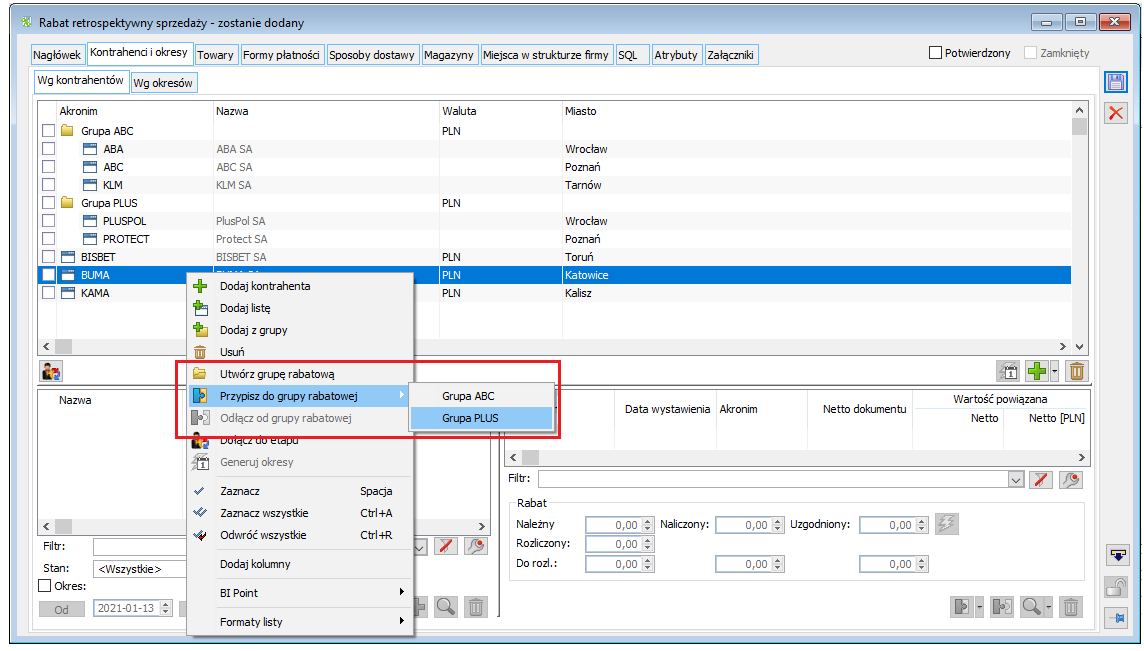This screenshot has width=1144, height=651.
Task: Open dropdown arrow beside attach document icon
Action: [x=979, y=606]
